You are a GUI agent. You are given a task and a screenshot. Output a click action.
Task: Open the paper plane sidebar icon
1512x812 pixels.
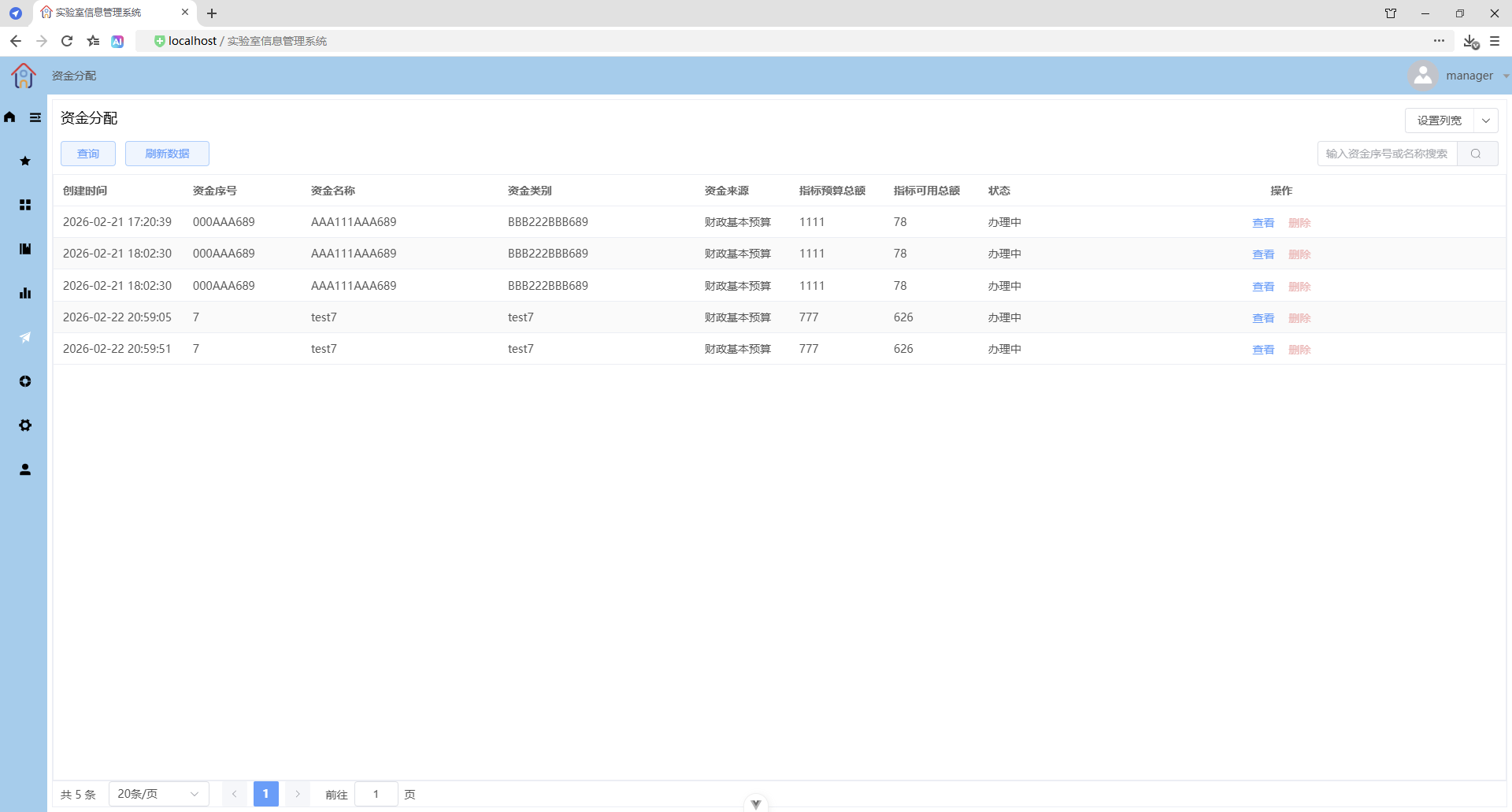pyautogui.click(x=25, y=337)
